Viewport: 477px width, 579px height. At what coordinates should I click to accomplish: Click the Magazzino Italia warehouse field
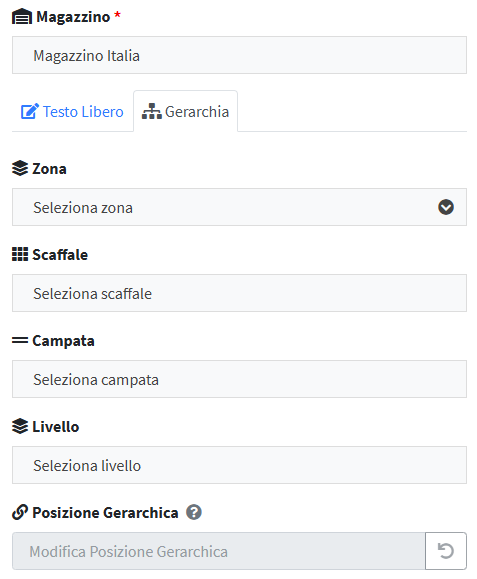(x=239, y=55)
